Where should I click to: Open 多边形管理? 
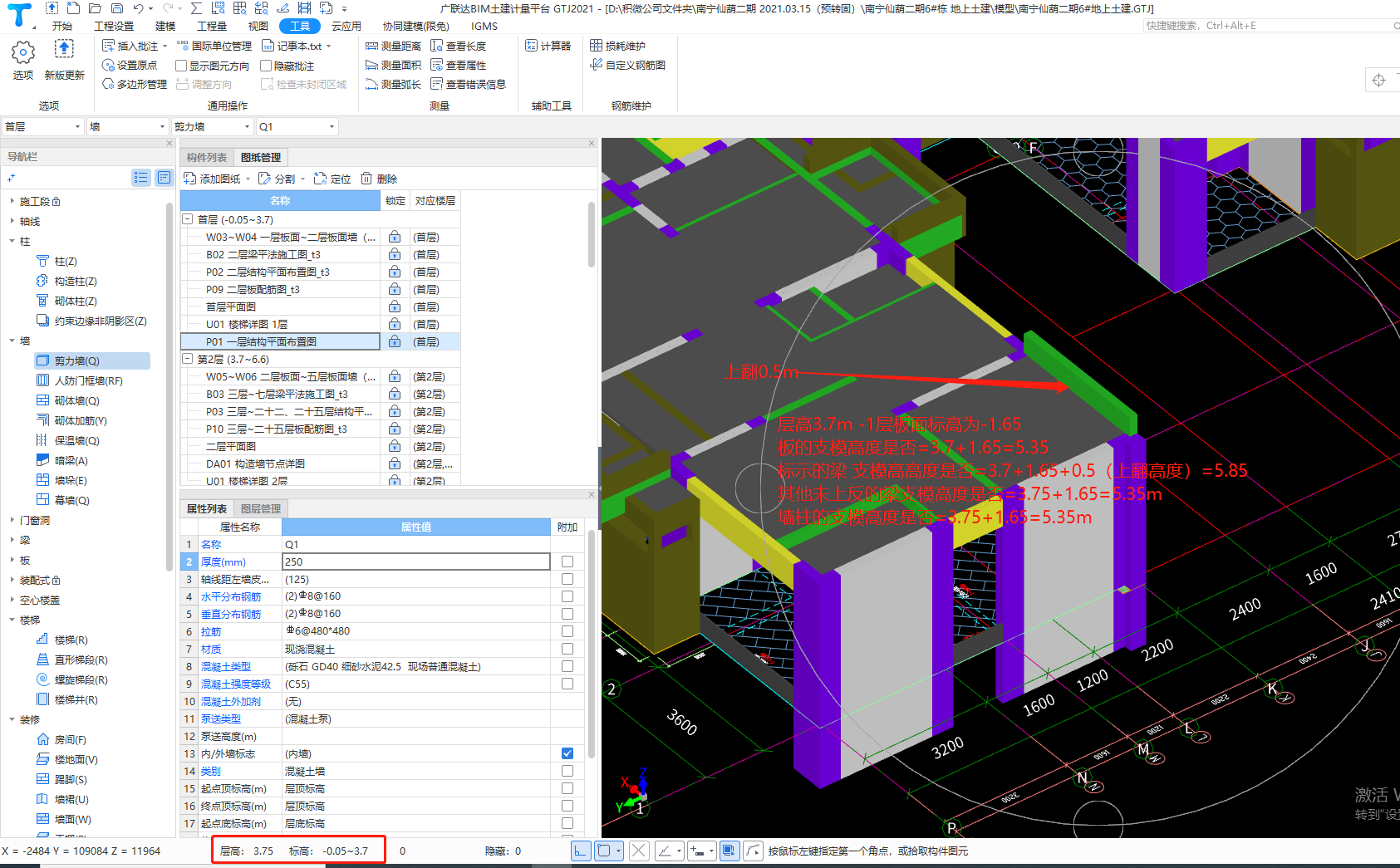pos(135,84)
